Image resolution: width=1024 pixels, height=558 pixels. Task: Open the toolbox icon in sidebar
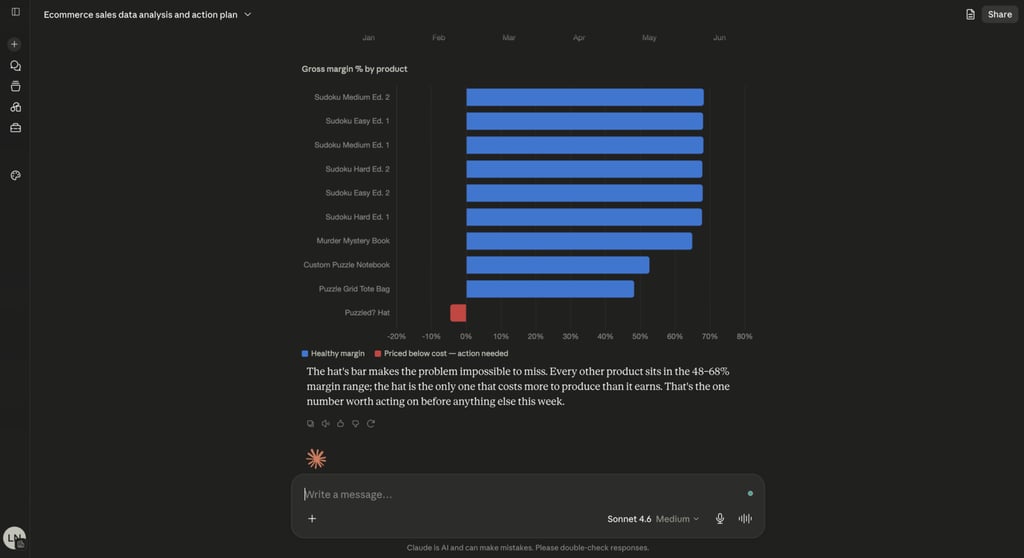(16, 128)
